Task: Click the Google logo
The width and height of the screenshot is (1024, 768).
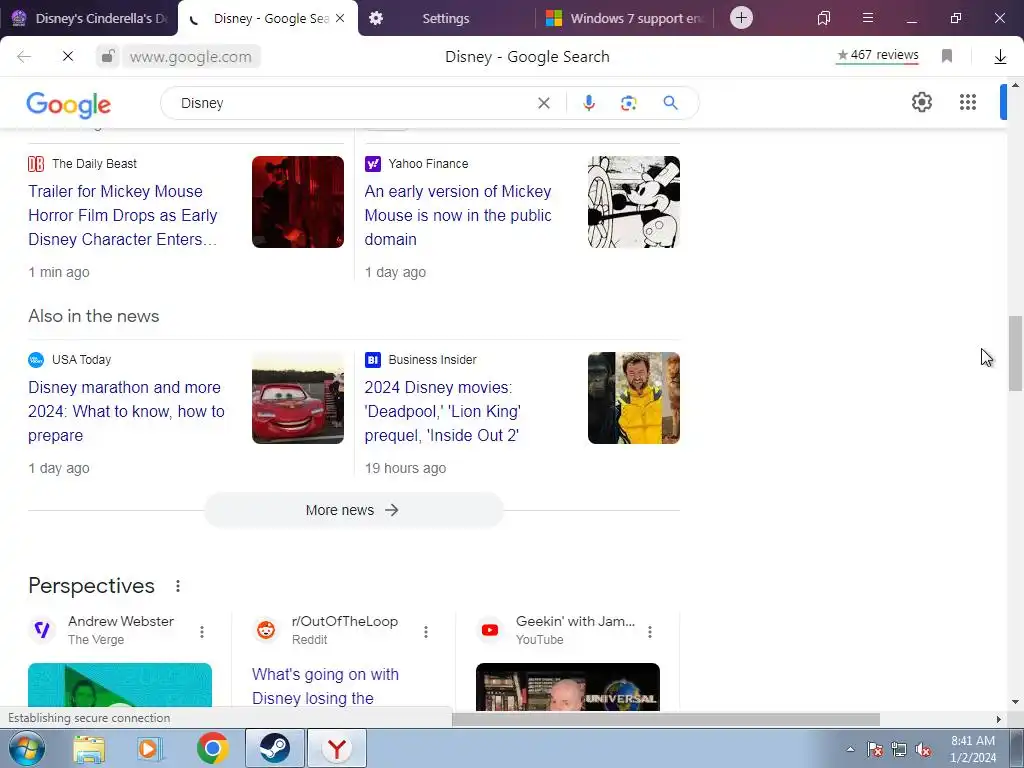Action: pyautogui.click(x=69, y=104)
